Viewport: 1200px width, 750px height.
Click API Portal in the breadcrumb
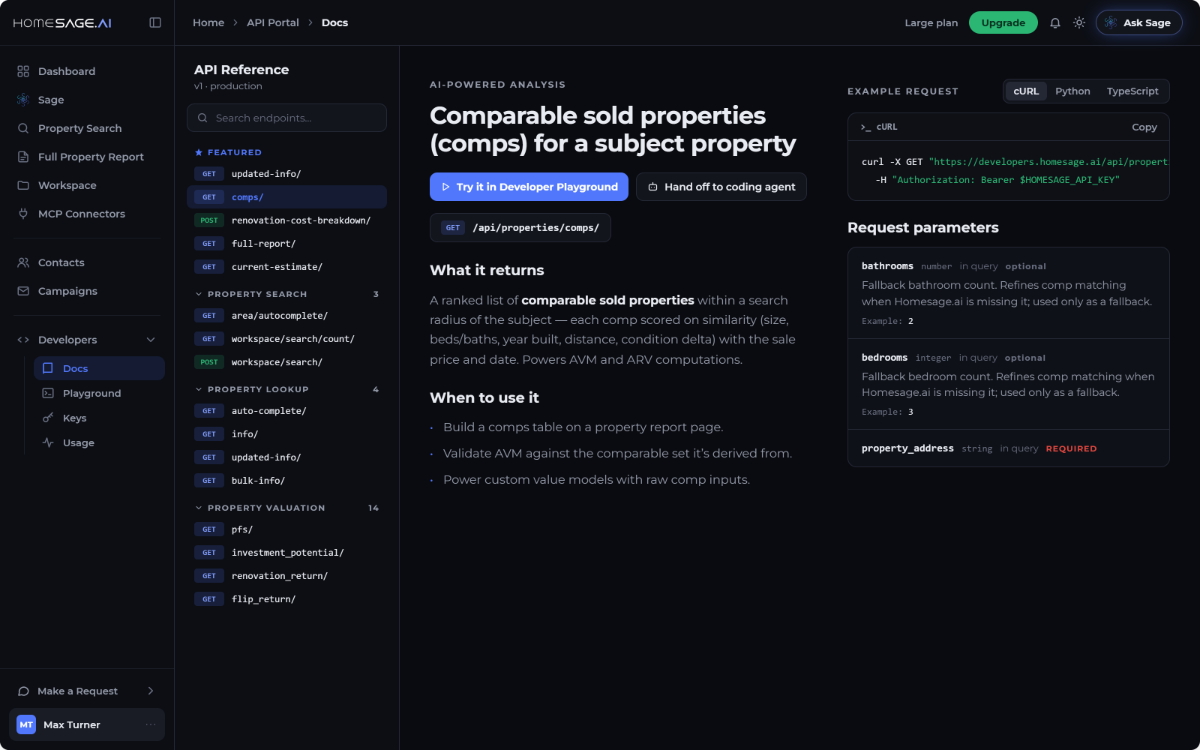273,22
